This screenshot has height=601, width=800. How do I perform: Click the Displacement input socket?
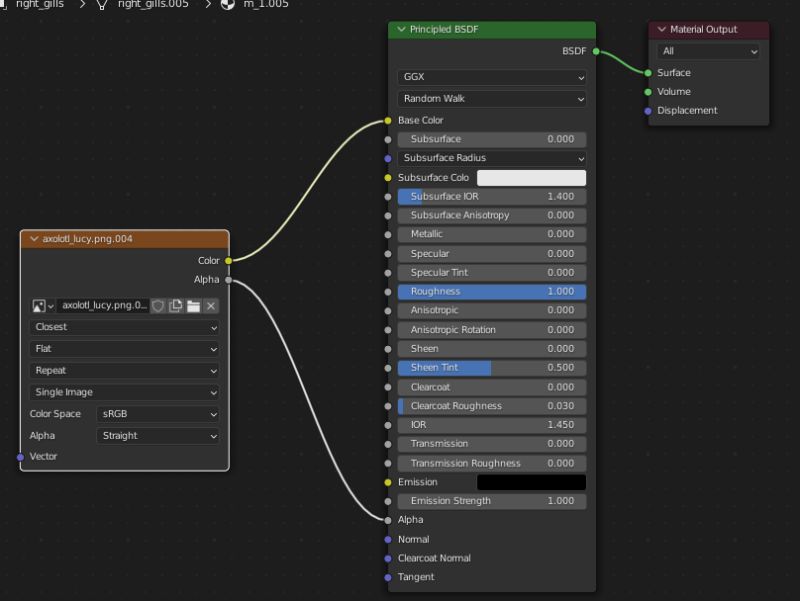click(x=648, y=111)
